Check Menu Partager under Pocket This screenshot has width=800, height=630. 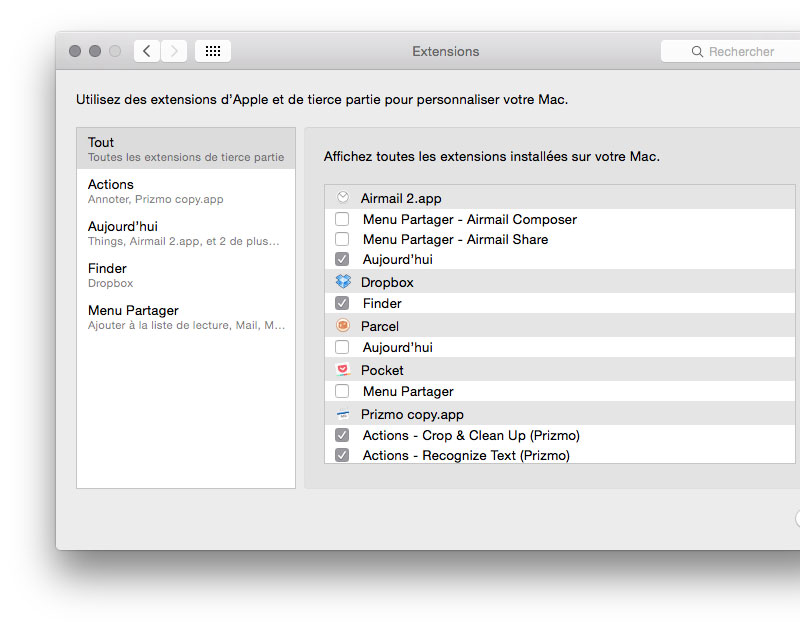pyautogui.click(x=342, y=391)
